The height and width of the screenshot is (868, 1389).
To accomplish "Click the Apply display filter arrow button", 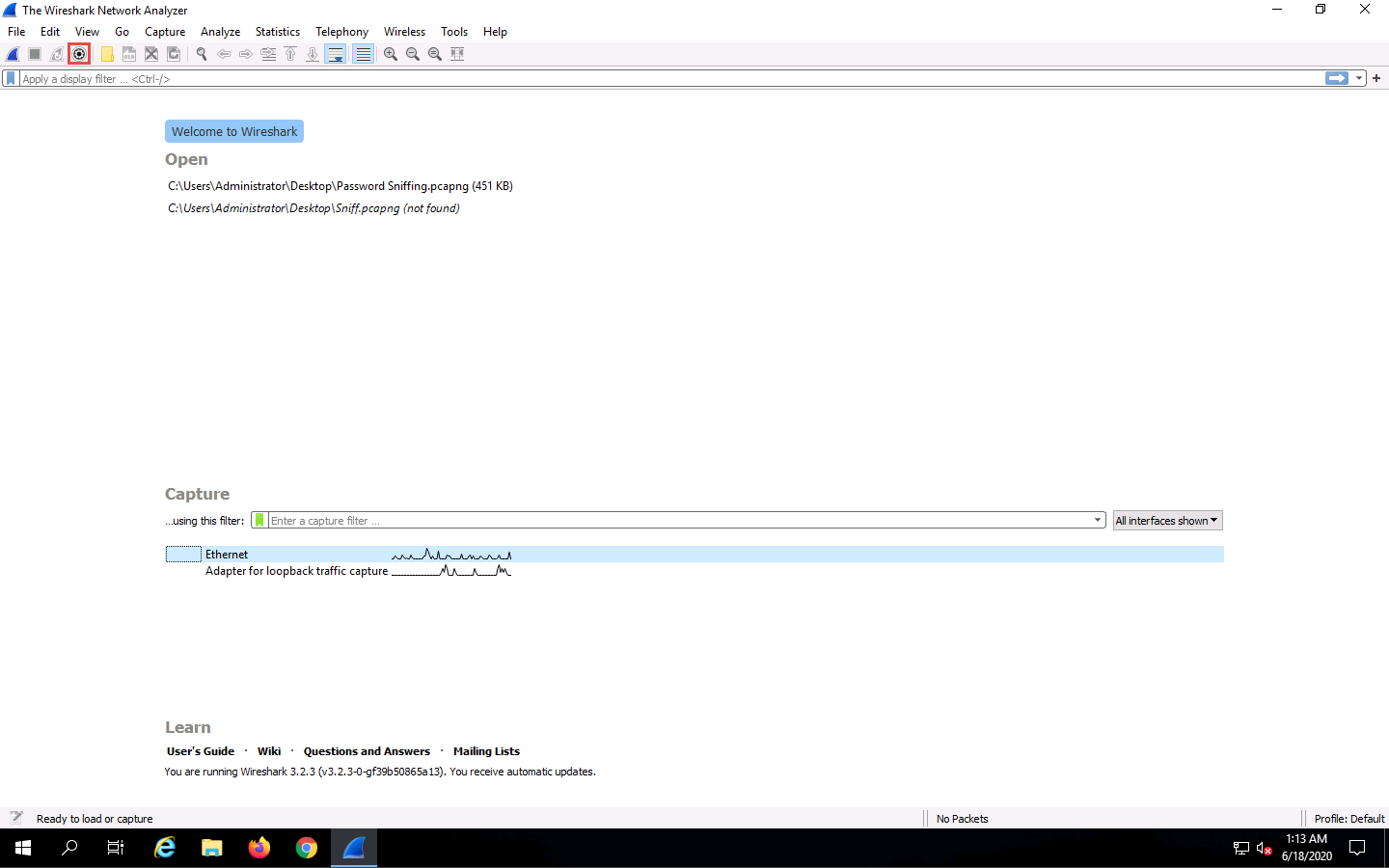I will 1337,78.
